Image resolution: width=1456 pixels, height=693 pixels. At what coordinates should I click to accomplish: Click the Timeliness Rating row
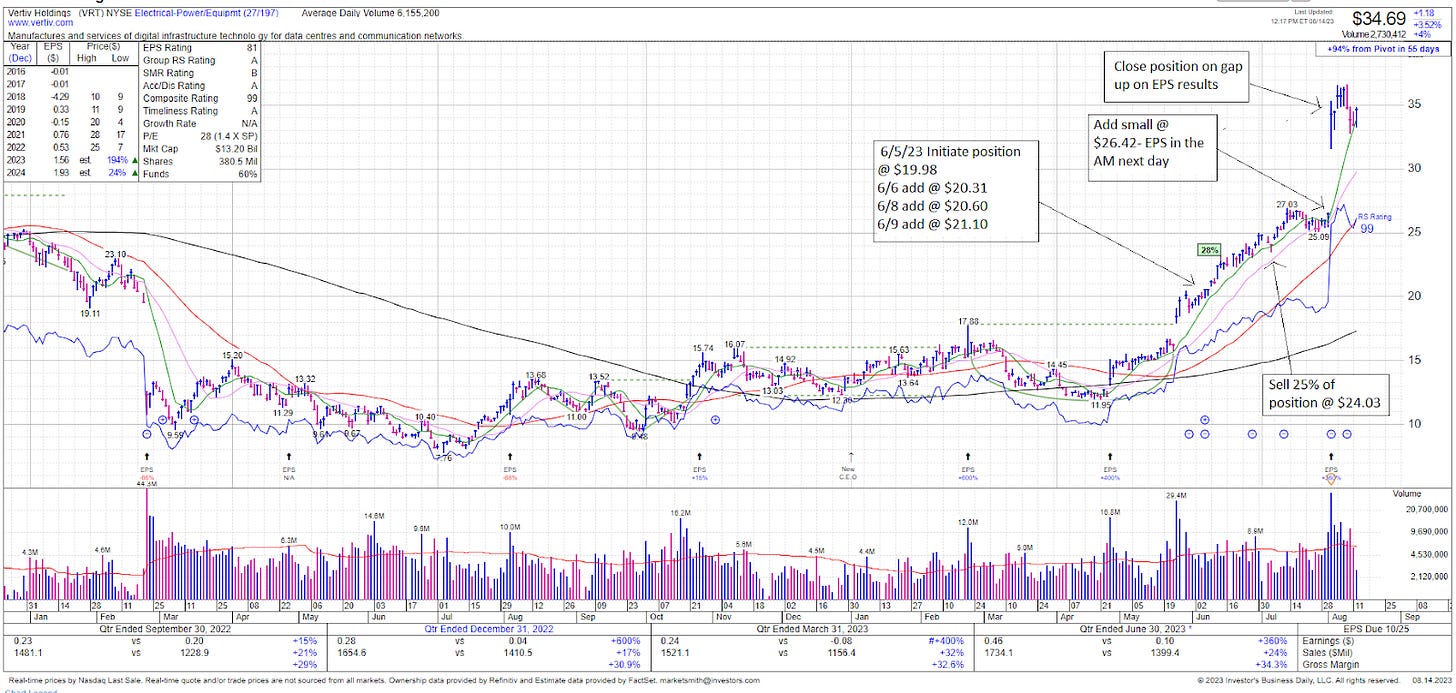point(202,111)
